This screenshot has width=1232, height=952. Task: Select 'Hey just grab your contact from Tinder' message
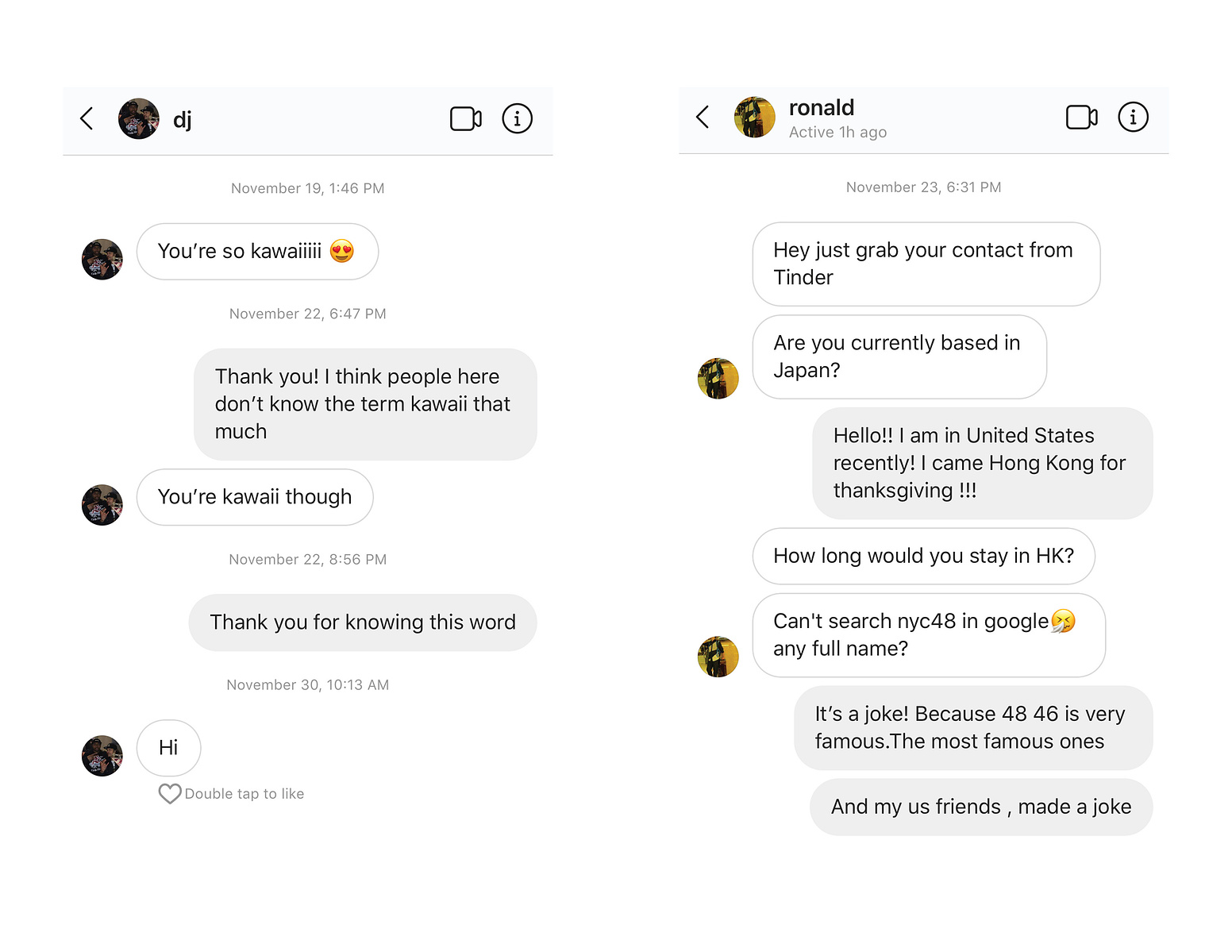[926, 264]
